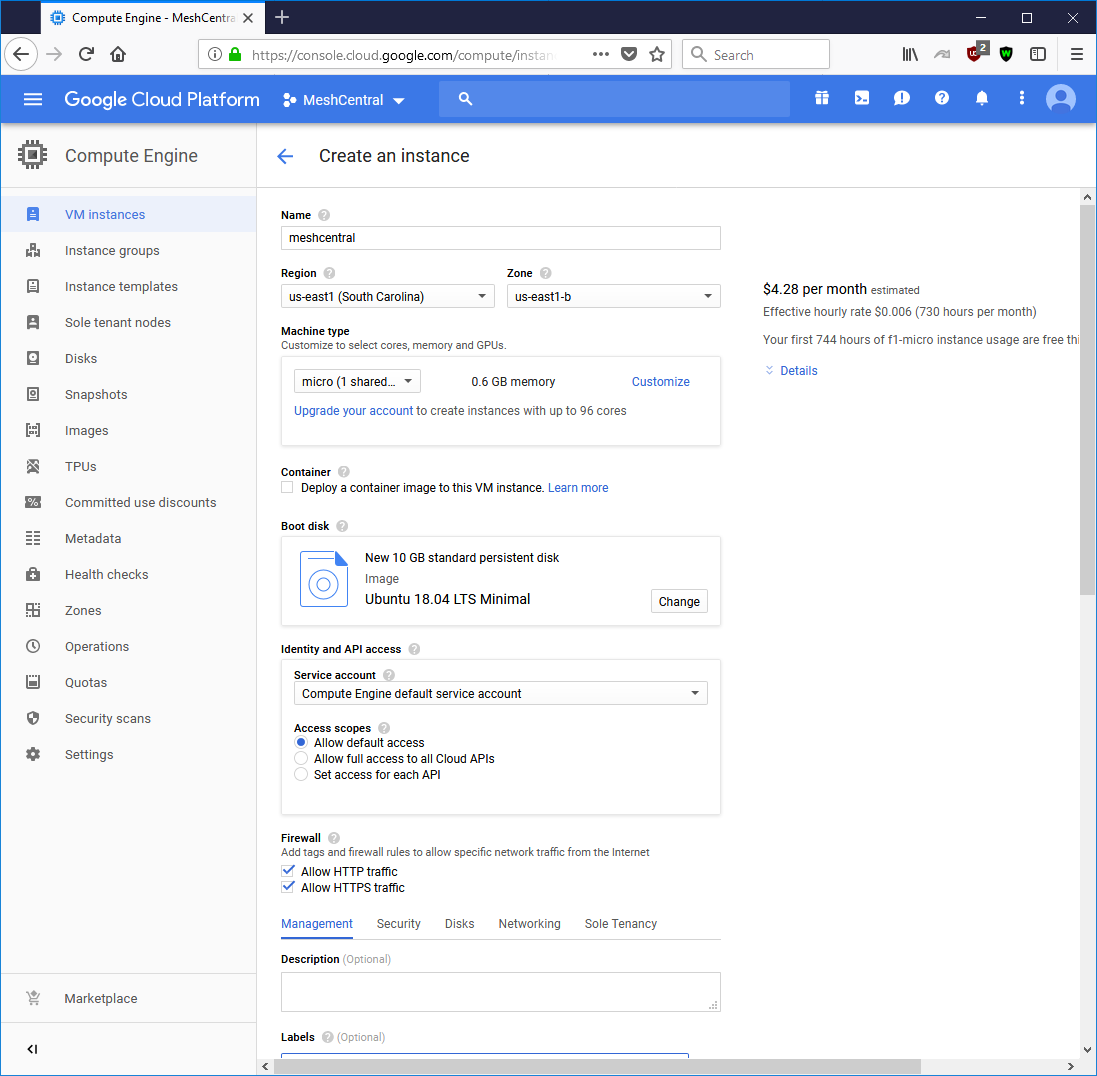Click the horizontal scrollbar at the bottom
Image resolution: width=1097 pixels, height=1076 pixels.
tap(597, 1067)
